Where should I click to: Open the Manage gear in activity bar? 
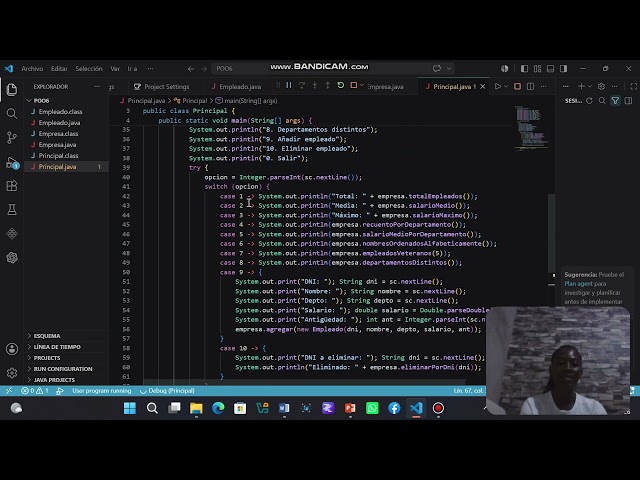[x=12, y=373]
